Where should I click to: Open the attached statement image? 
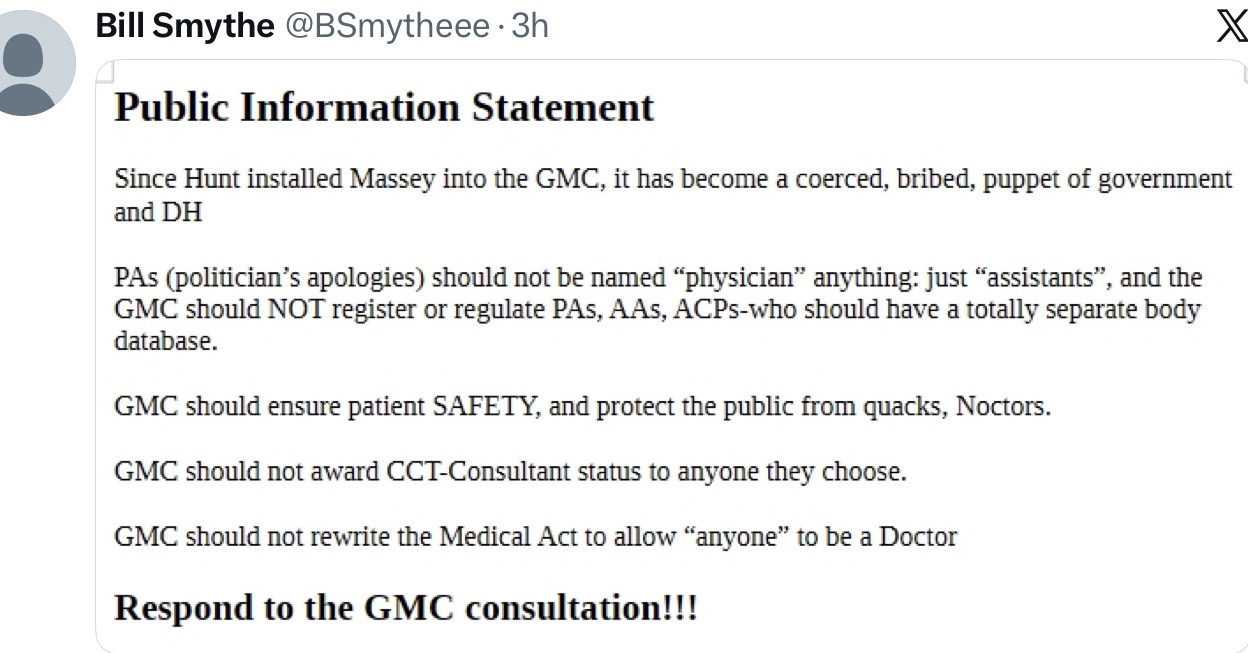click(670, 356)
